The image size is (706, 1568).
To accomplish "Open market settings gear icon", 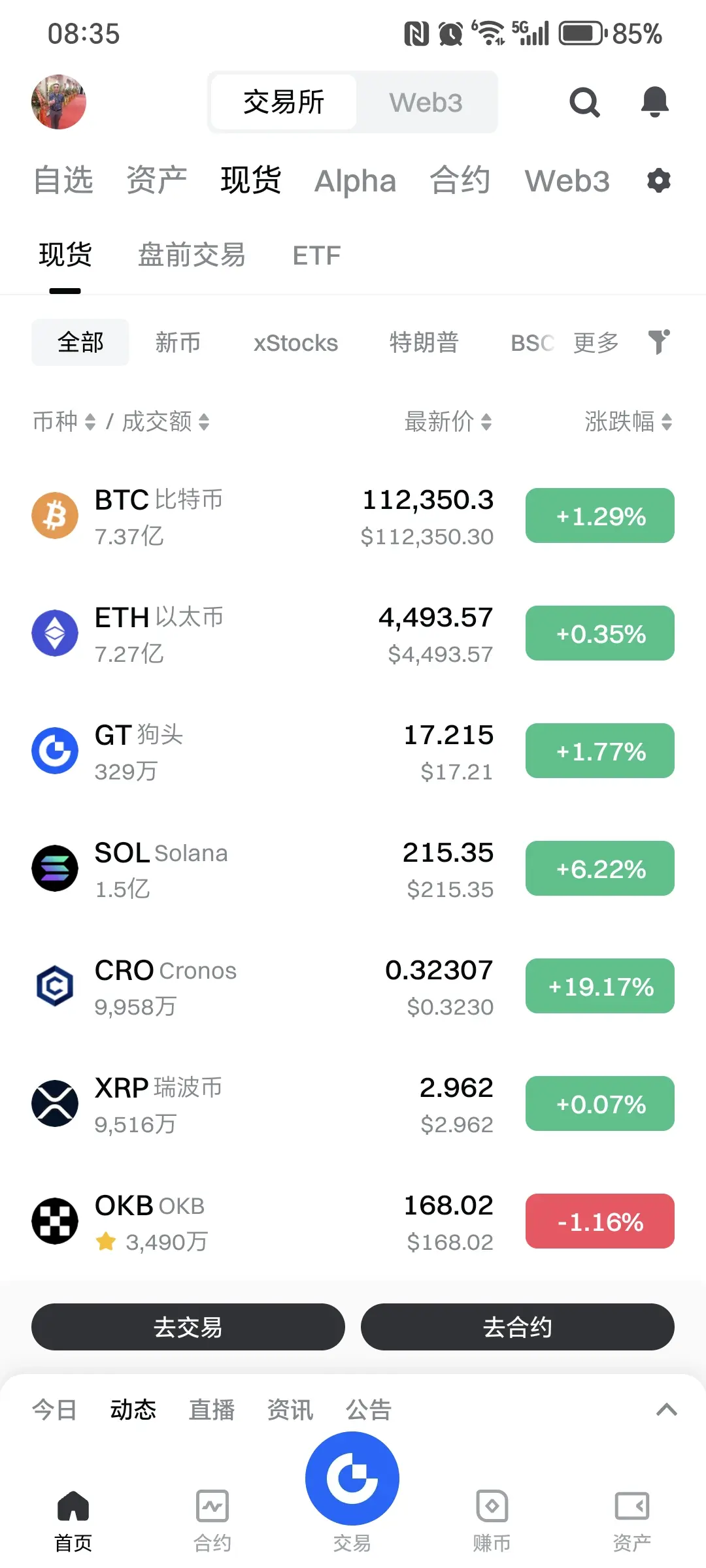I will click(x=658, y=180).
